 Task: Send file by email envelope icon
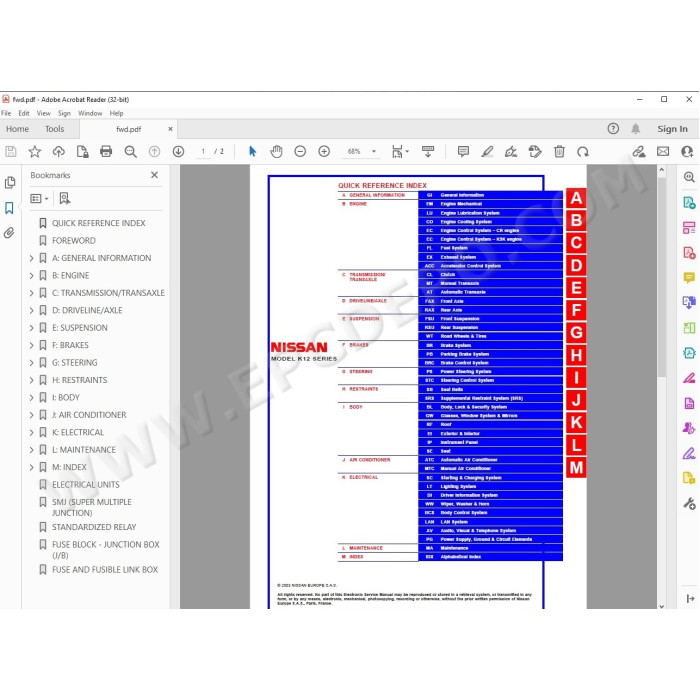(x=663, y=152)
